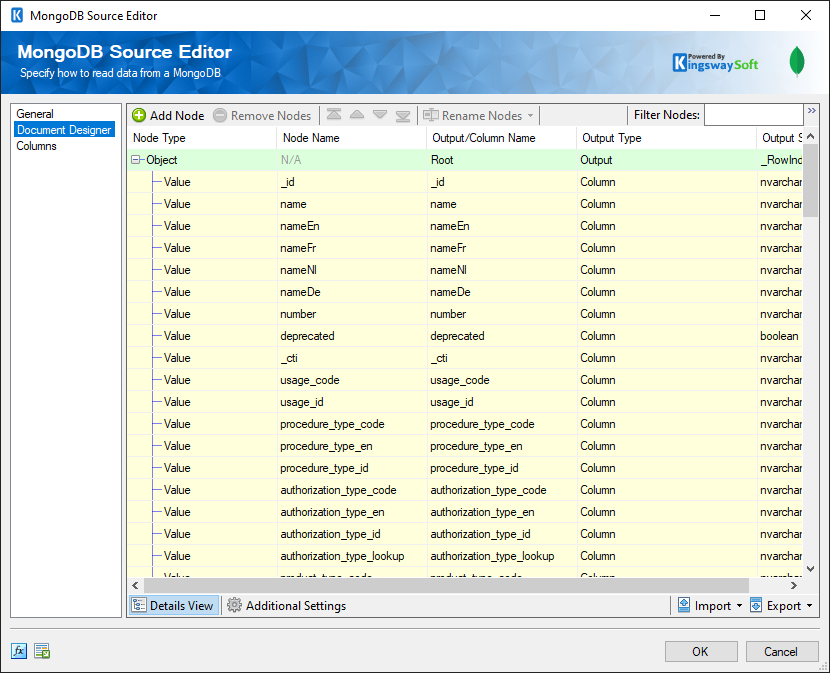Click the Node Name column header
This screenshot has height=673, width=830.
point(351,138)
